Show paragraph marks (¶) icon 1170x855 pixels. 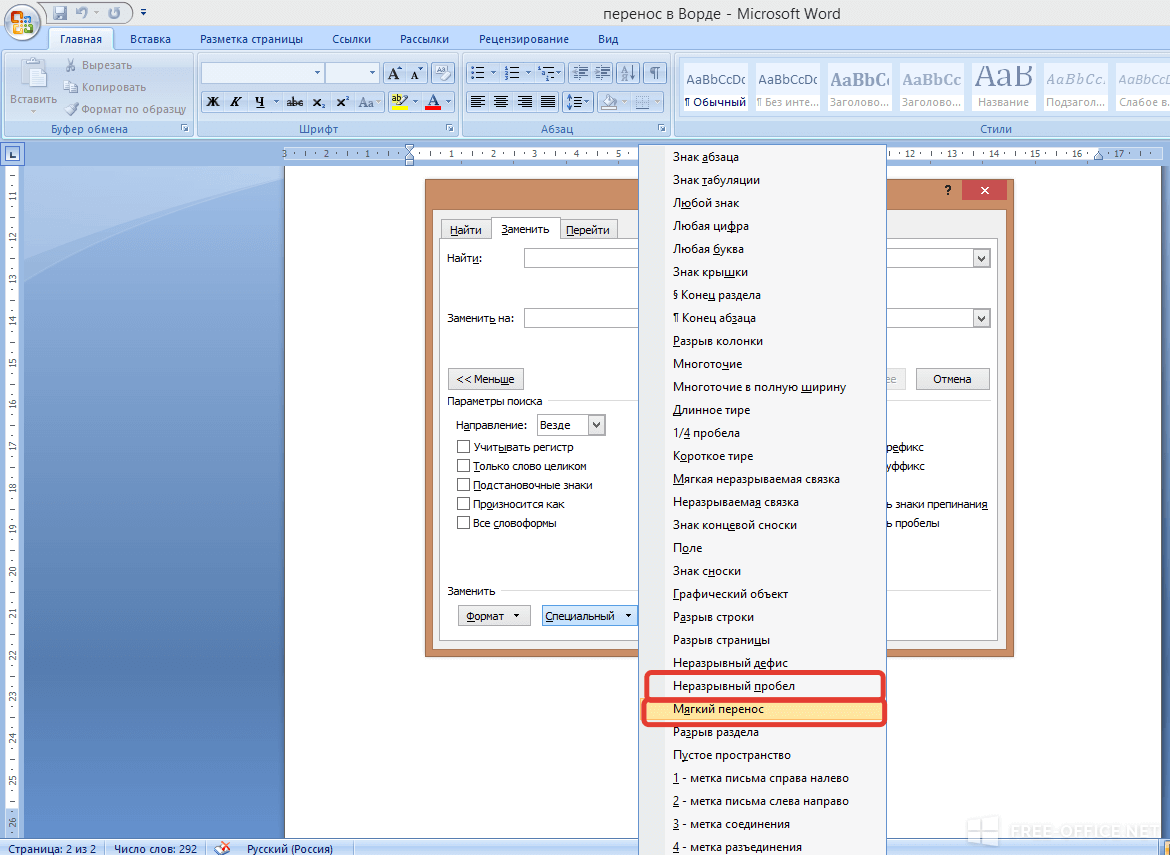tap(654, 73)
